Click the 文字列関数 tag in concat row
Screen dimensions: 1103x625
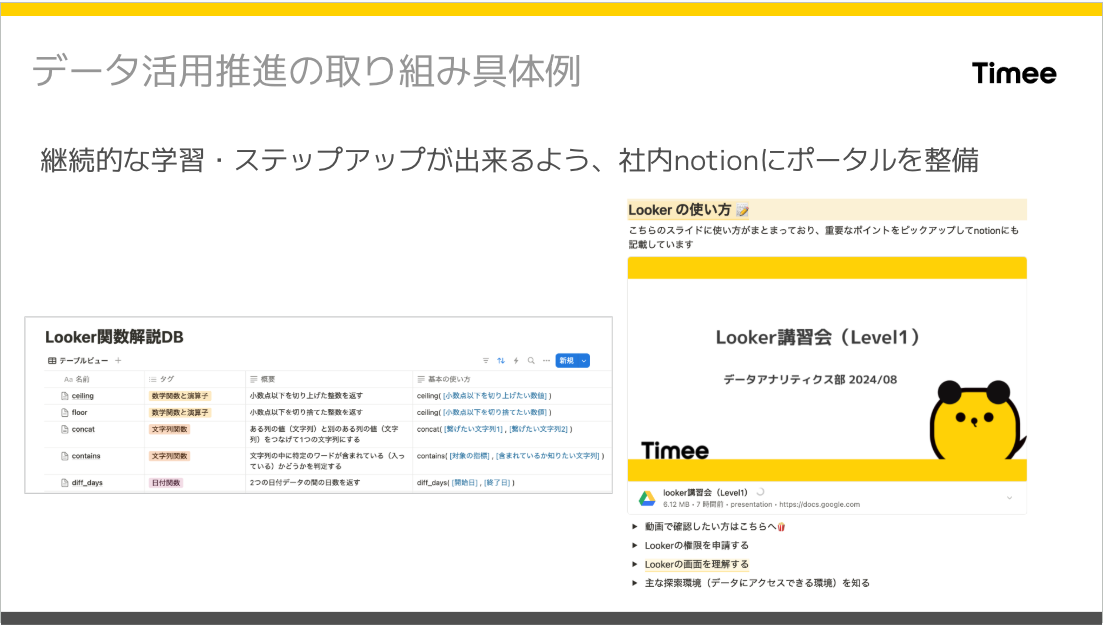170,429
